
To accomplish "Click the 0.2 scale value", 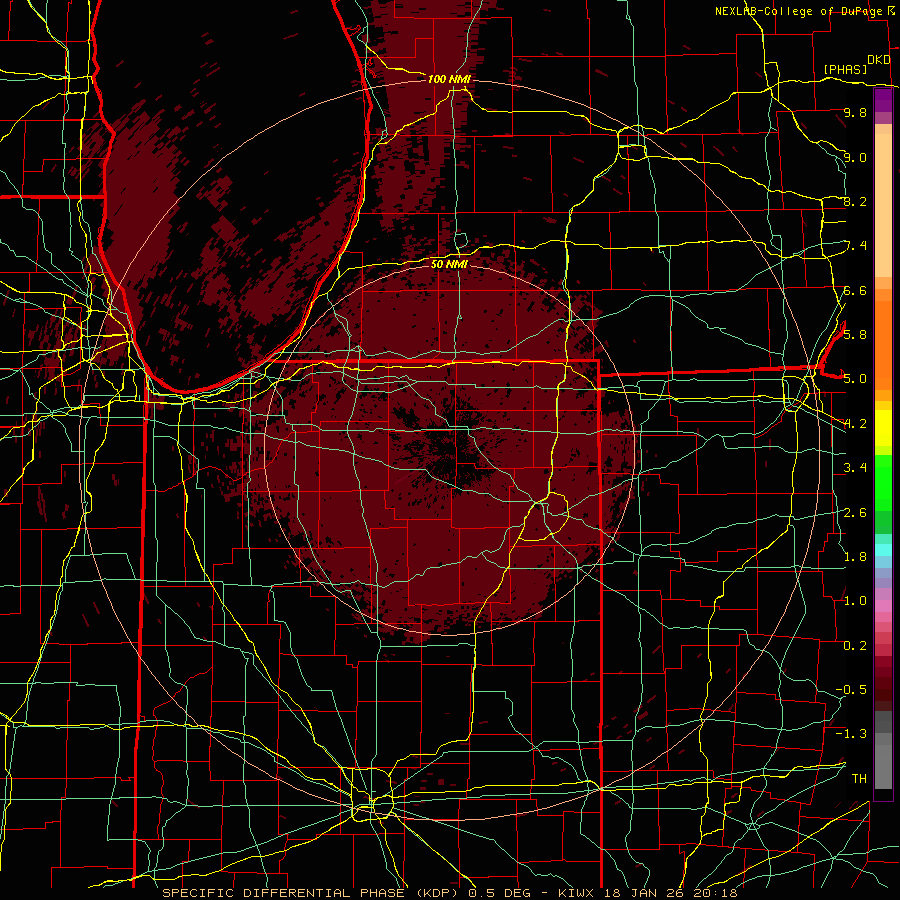I will (x=855, y=645).
